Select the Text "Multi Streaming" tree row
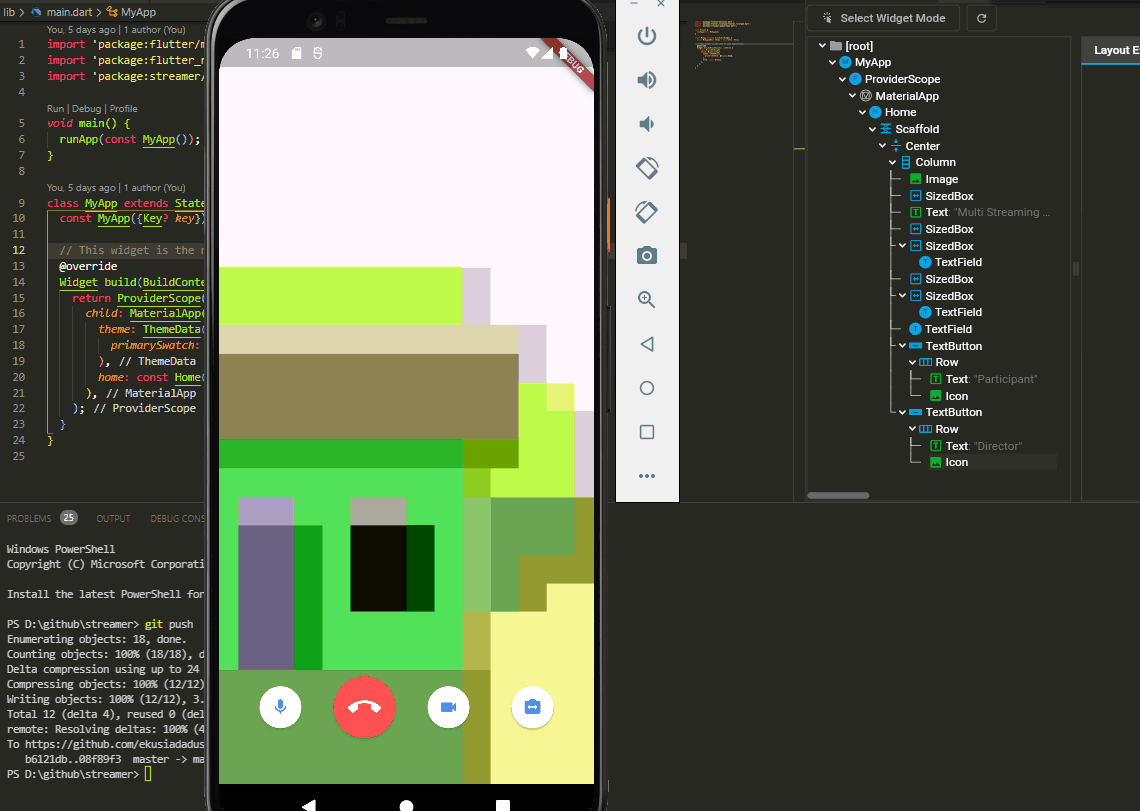The image size is (1140, 811). click(979, 212)
